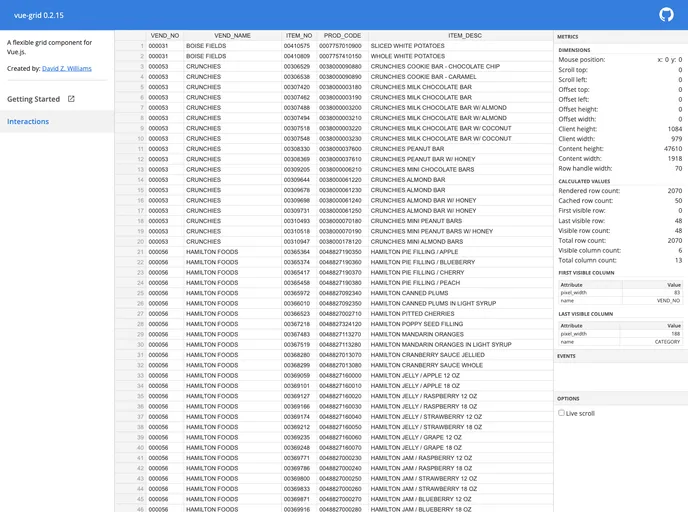Select the CRUNCHIES PEANUT BAR W/ HONEY cell
The width and height of the screenshot is (688, 512).
(x=423, y=159)
